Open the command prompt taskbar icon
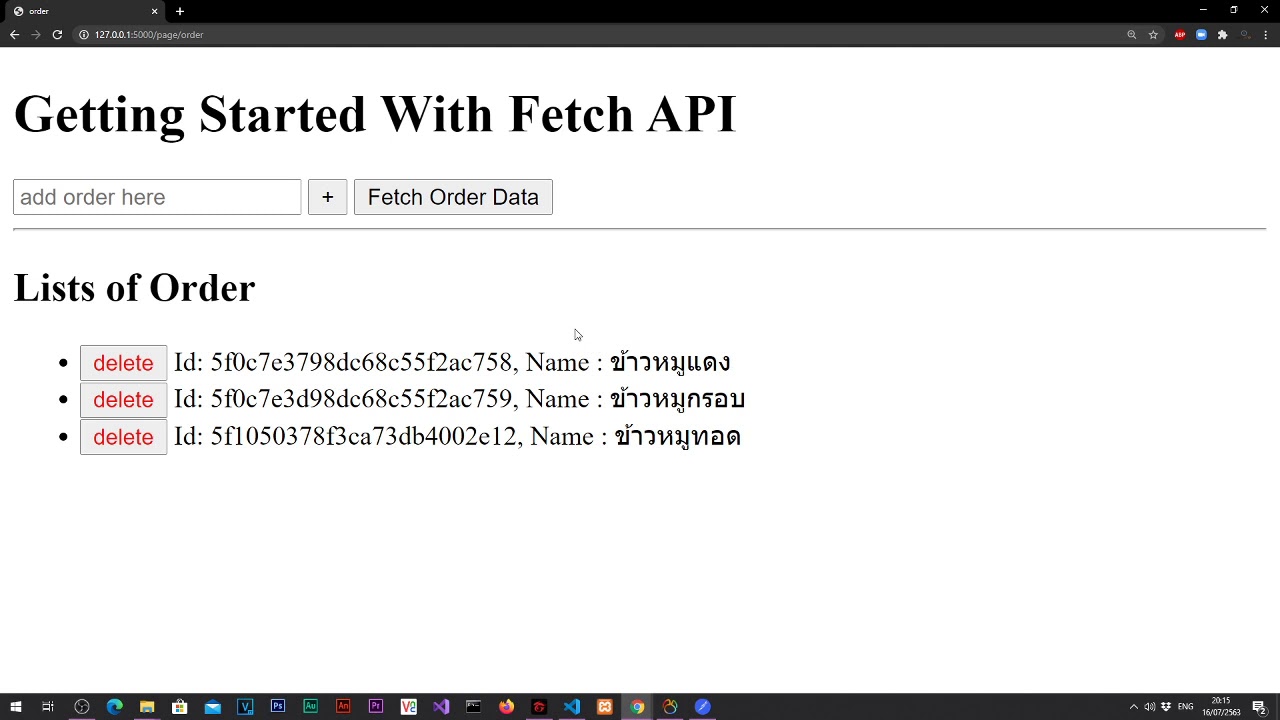Screen dimensions: 1280x720 474,707
